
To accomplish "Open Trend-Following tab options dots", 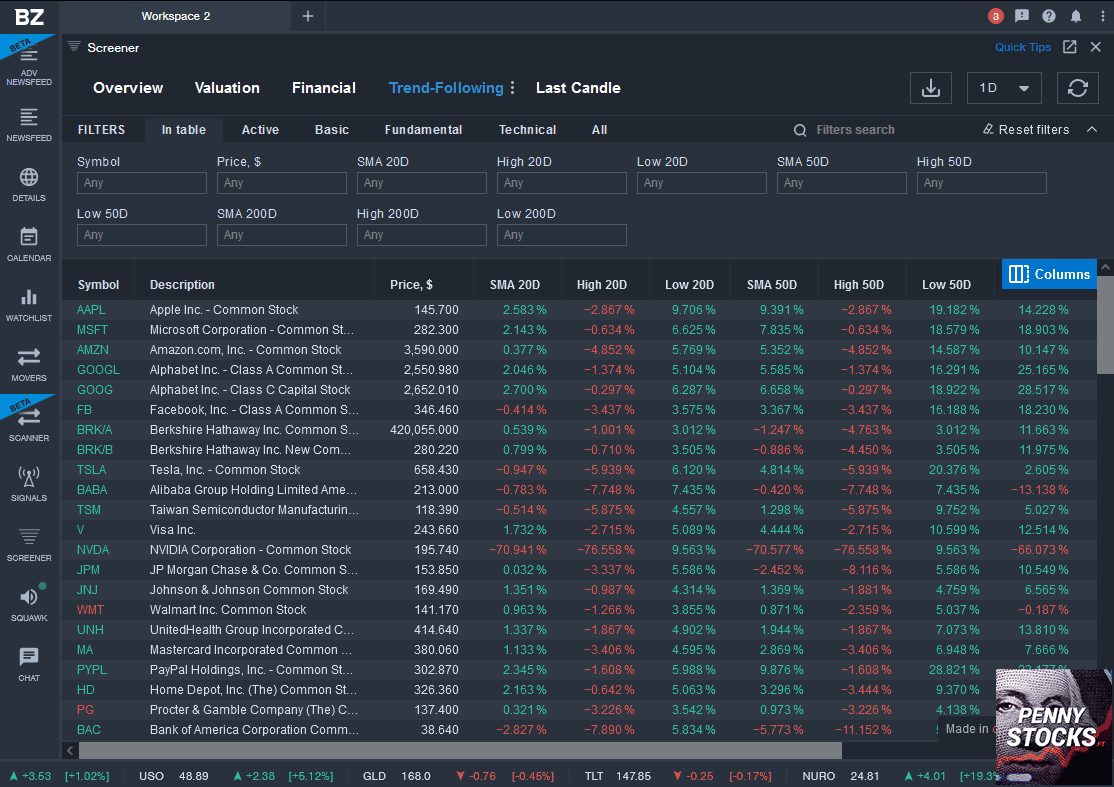I will 512,88.
